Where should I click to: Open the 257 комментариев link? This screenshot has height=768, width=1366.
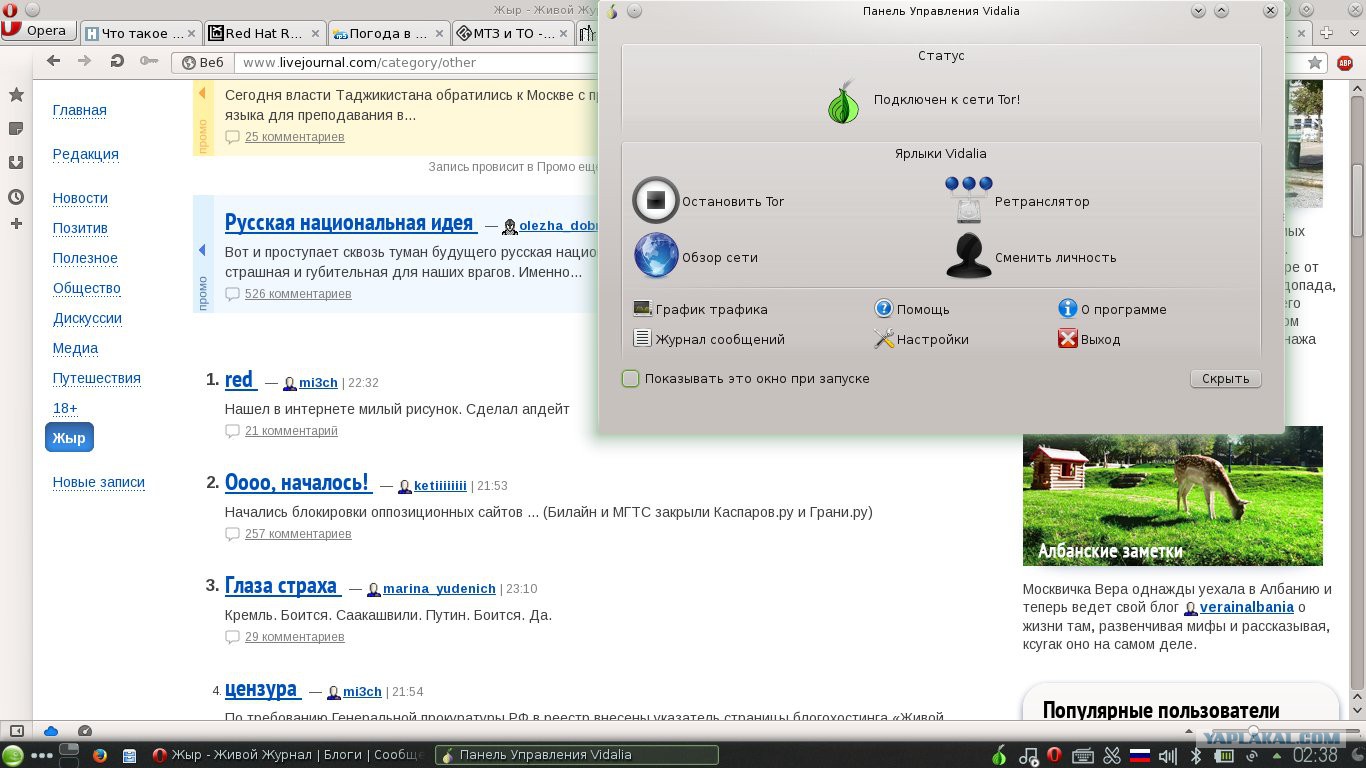coord(298,534)
